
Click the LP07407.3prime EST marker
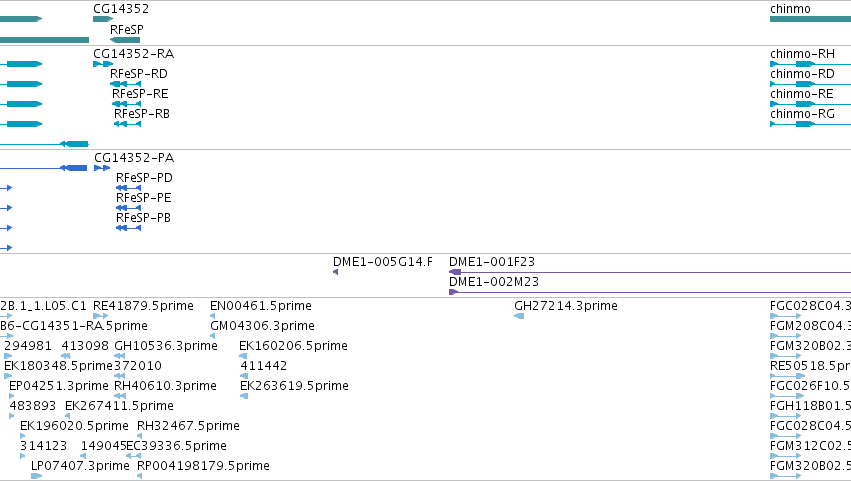coord(36,476)
